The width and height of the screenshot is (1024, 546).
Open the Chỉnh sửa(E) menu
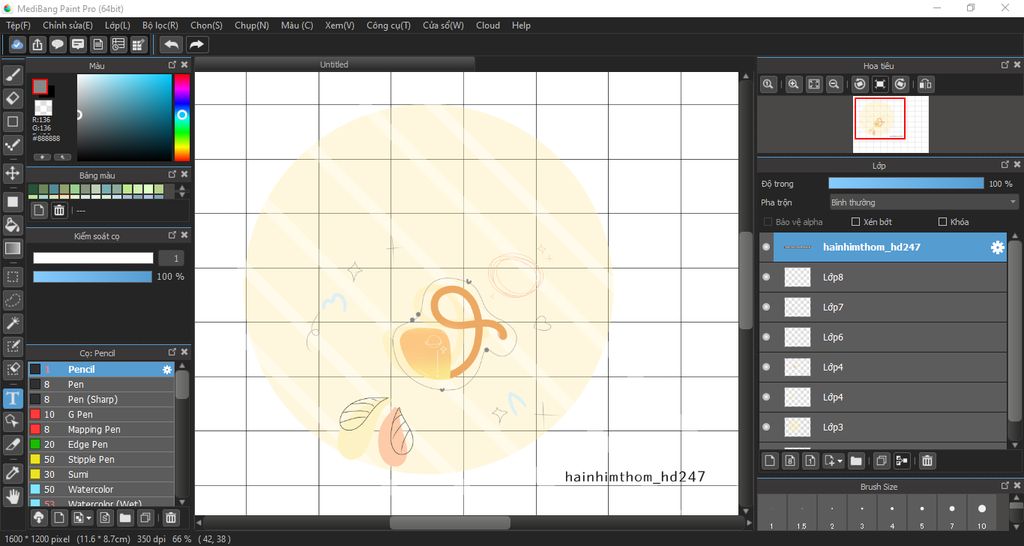(68, 25)
